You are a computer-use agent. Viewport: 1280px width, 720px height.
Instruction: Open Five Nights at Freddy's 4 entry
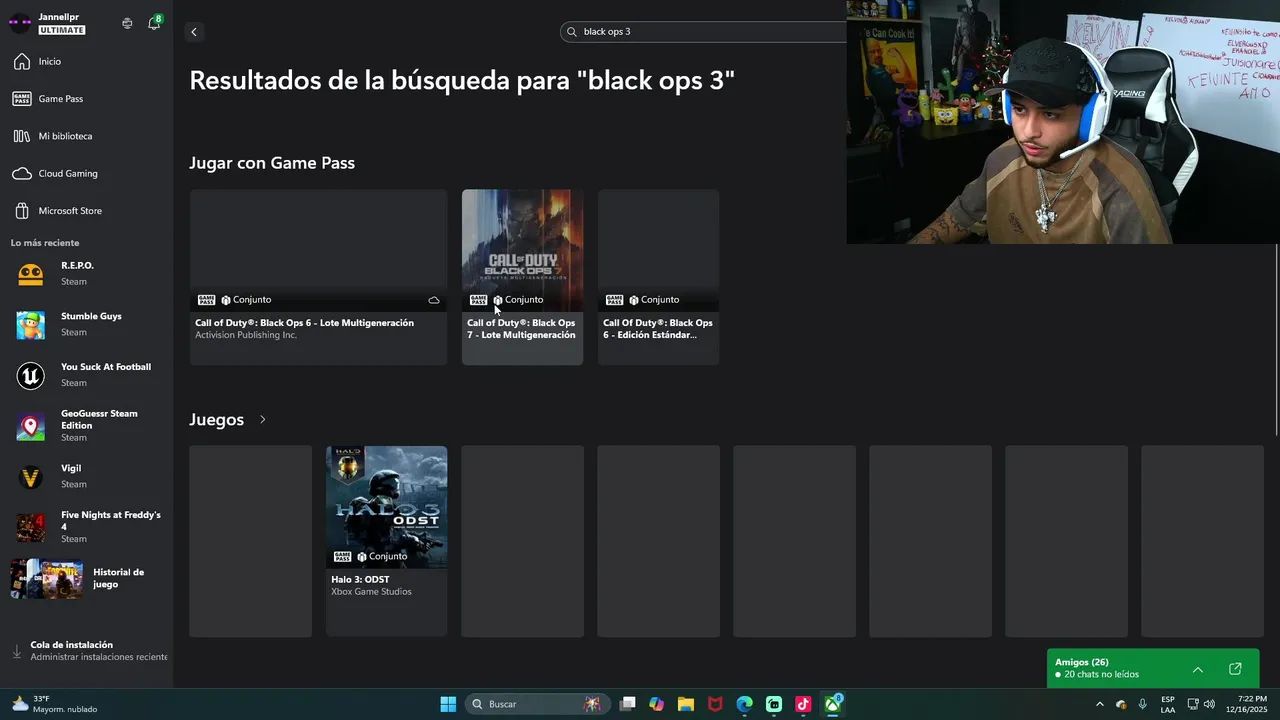86,527
